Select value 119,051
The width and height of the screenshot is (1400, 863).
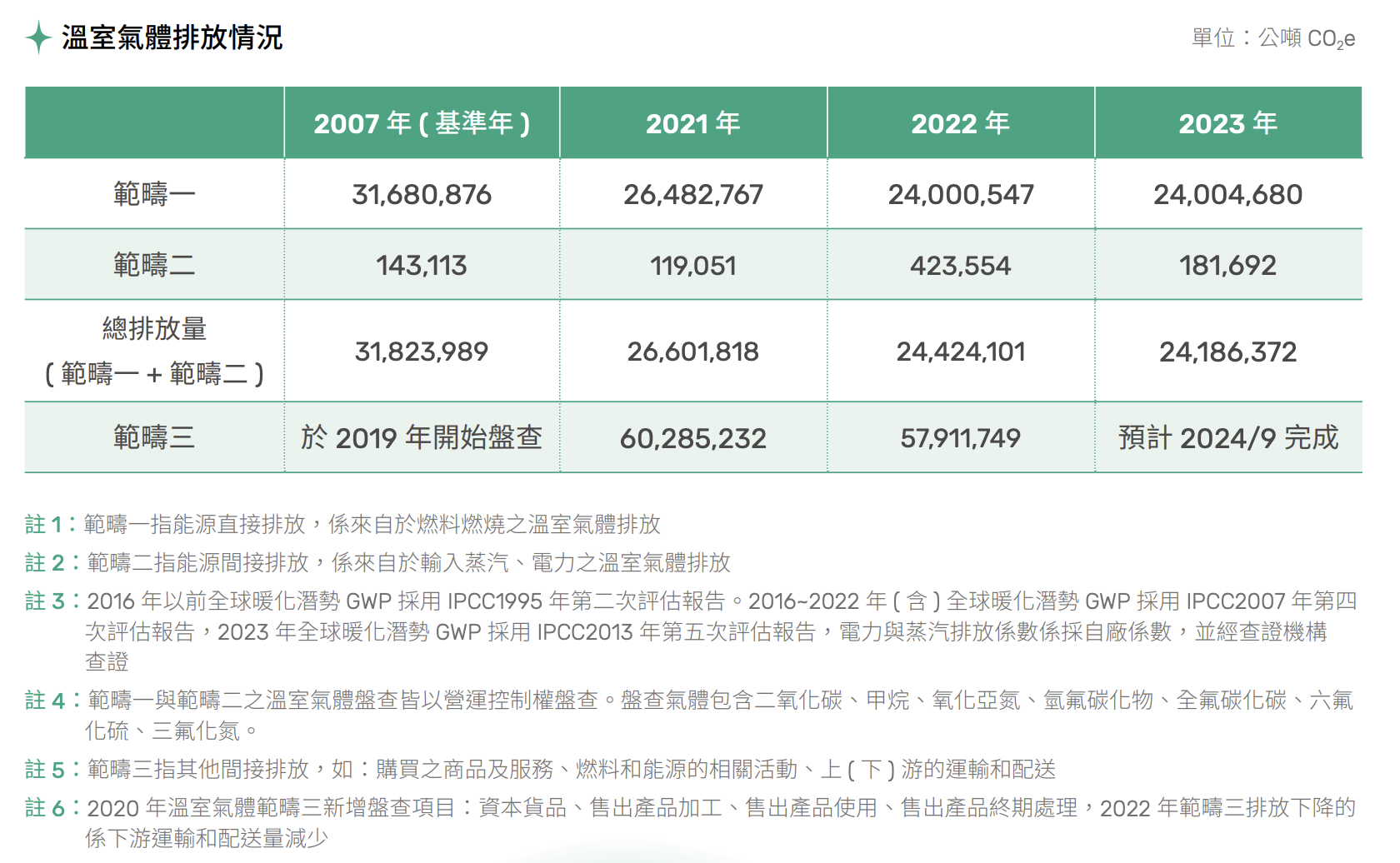click(x=693, y=266)
